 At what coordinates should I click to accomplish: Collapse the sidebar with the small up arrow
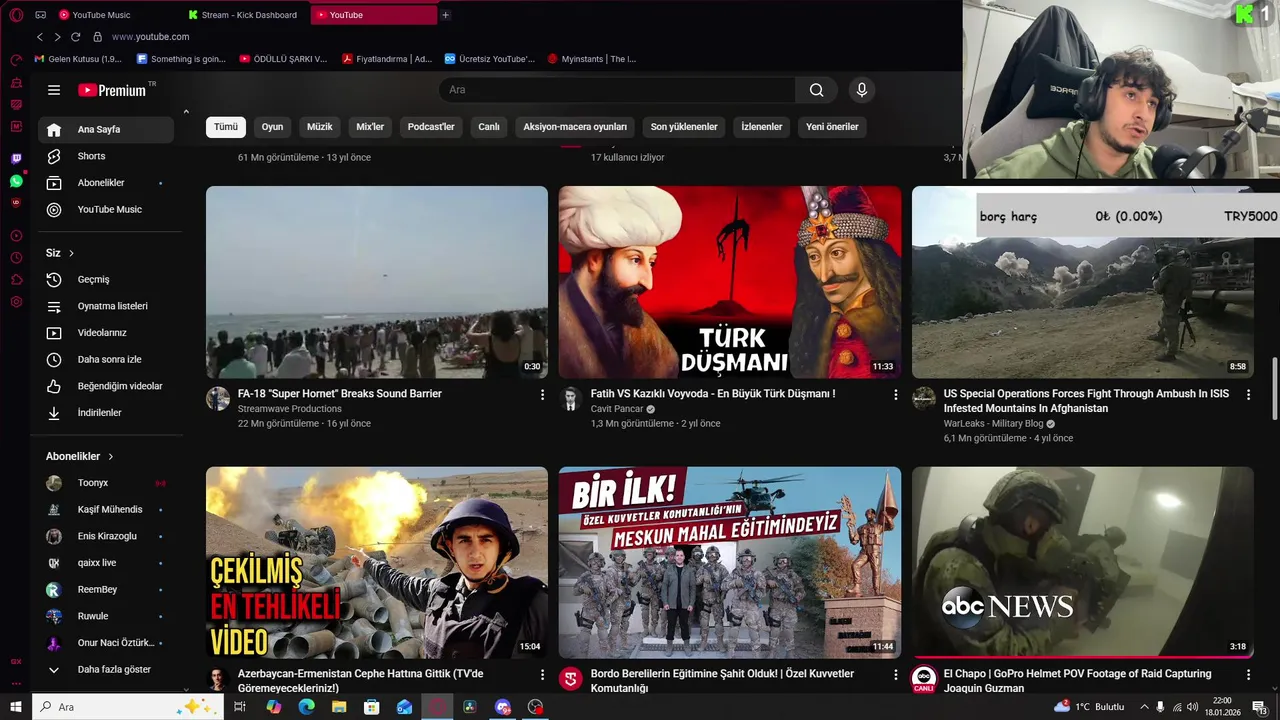pyautogui.click(x=186, y=111)
